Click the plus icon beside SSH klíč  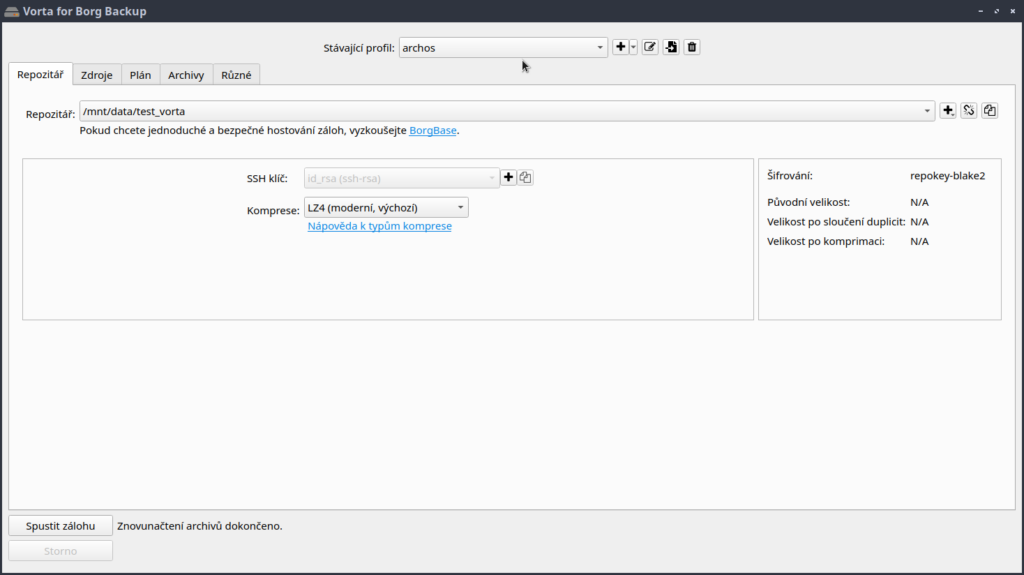[x=508, y=178]
